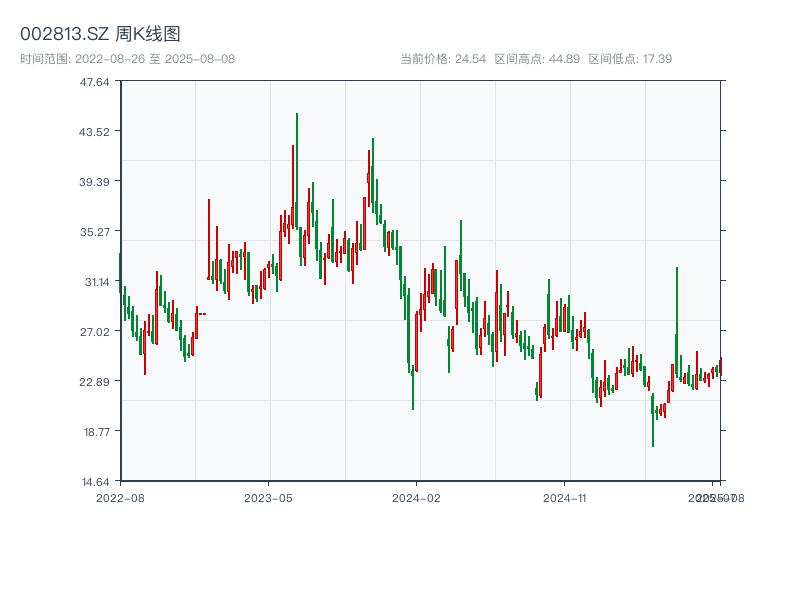Click x-axis label 2023-05
This screenshot has height=600, width=800.
[268, 498]
